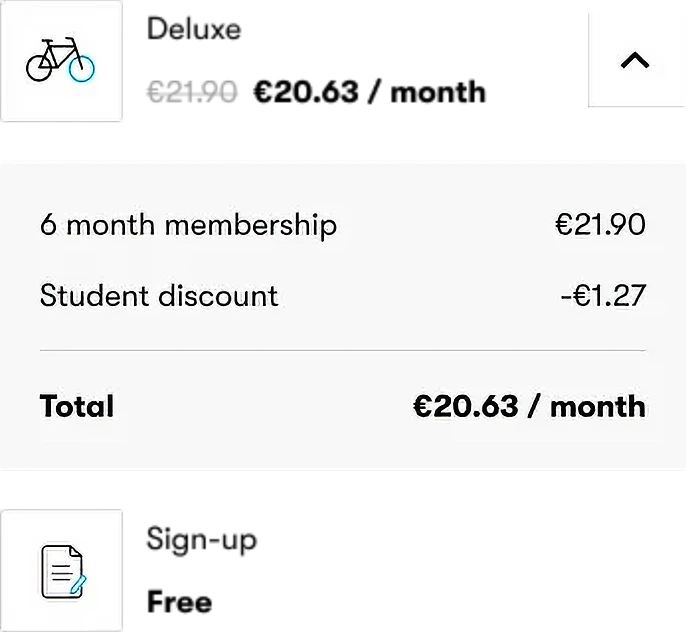
Task: Click the Total label
Action: (77, 405)
